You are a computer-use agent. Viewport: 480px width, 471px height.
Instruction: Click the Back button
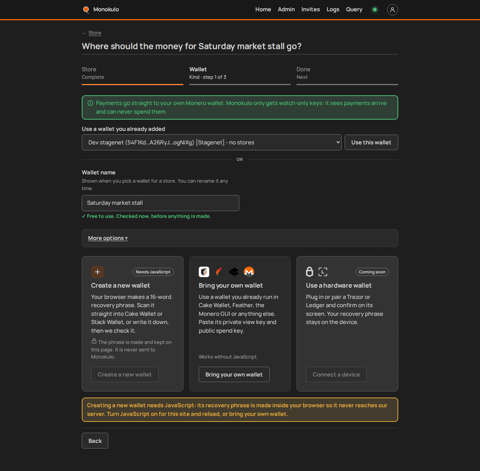click(95, 441)
